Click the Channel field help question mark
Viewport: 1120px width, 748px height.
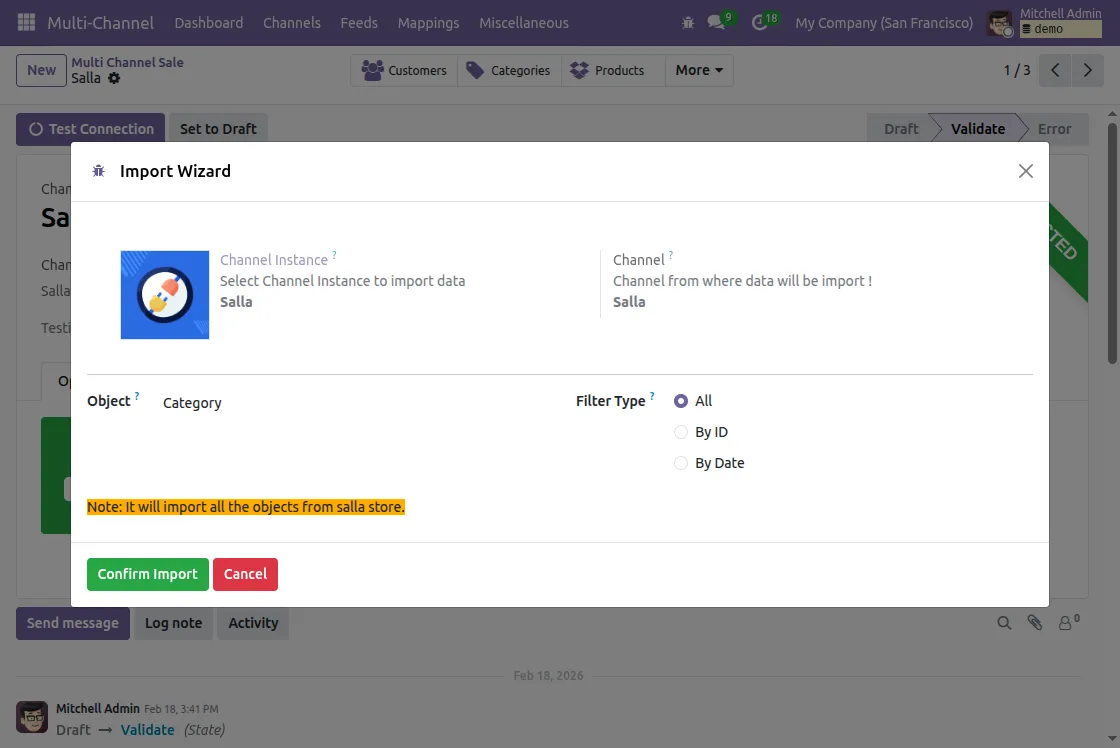[671, 255]
